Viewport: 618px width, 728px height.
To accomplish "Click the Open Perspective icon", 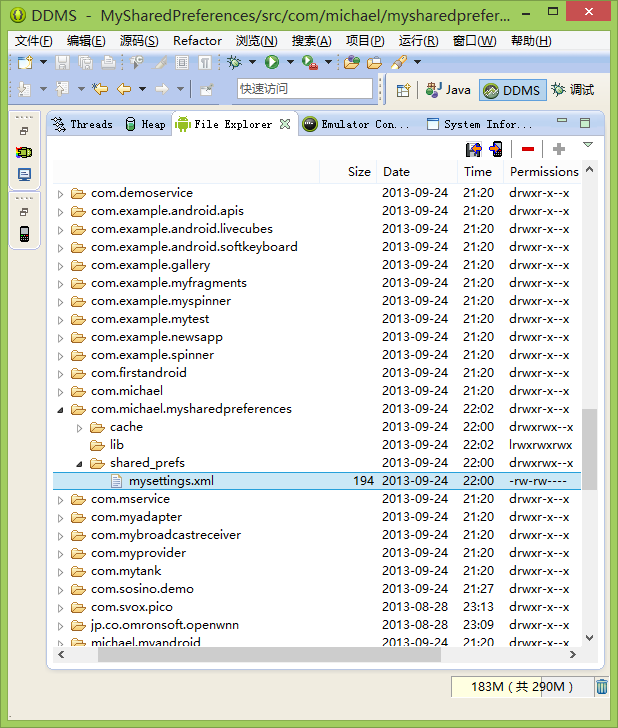I will tap(403, 90).
